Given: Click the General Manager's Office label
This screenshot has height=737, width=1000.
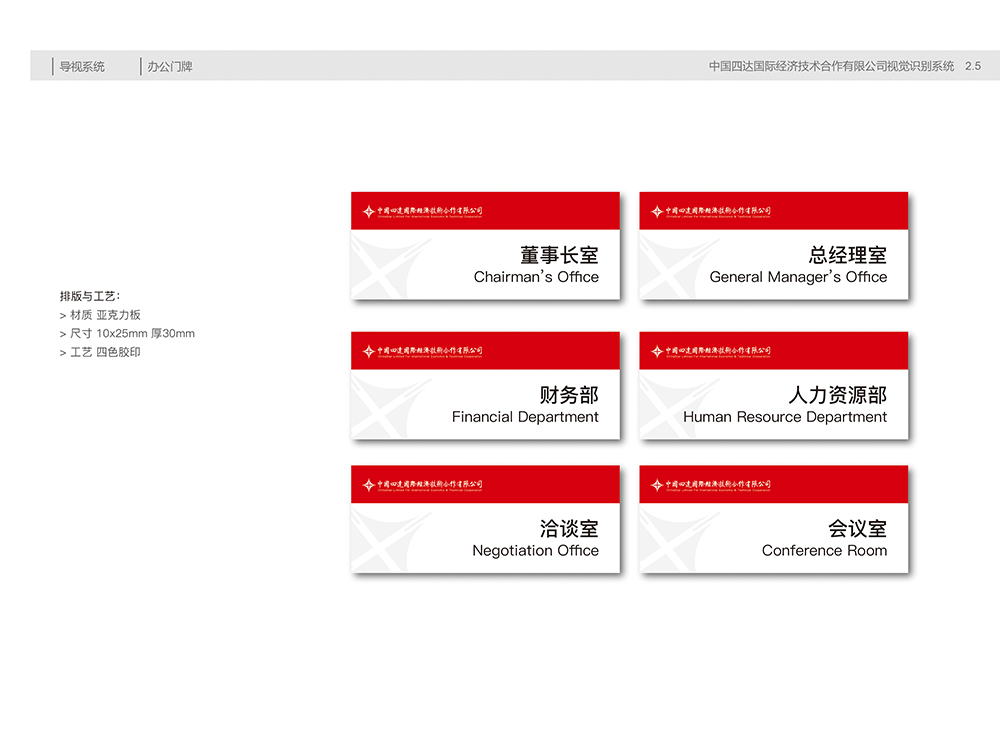Looking at the screenshot, I should [798, 277].
